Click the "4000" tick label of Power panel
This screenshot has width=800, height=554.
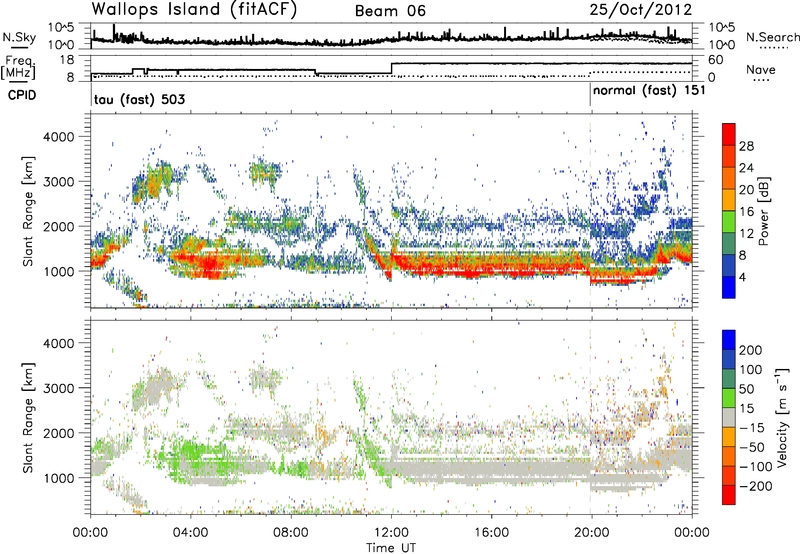pyautogui.click(x=58, y=137)
